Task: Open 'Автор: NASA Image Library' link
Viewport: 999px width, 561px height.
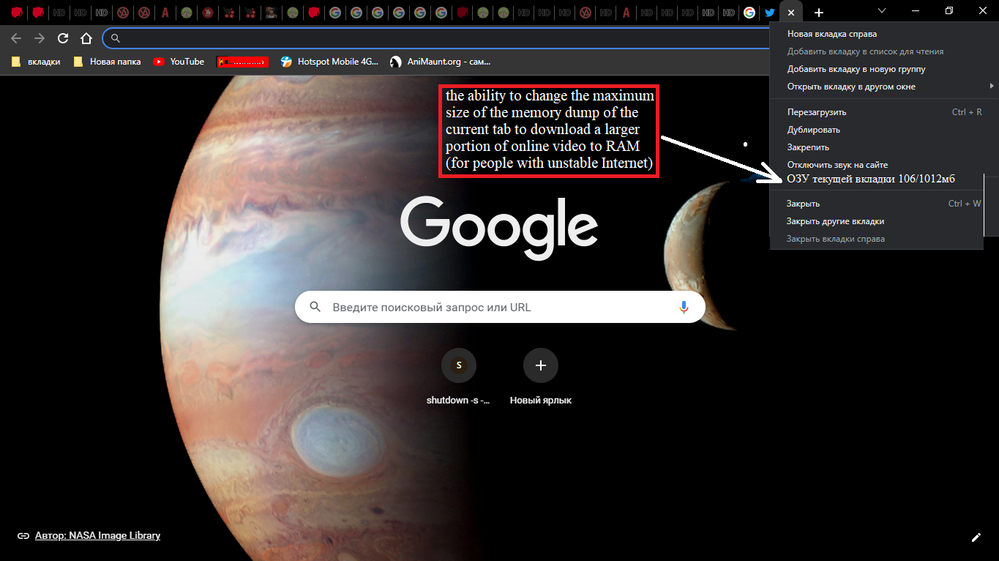Action: click(97, 536)
